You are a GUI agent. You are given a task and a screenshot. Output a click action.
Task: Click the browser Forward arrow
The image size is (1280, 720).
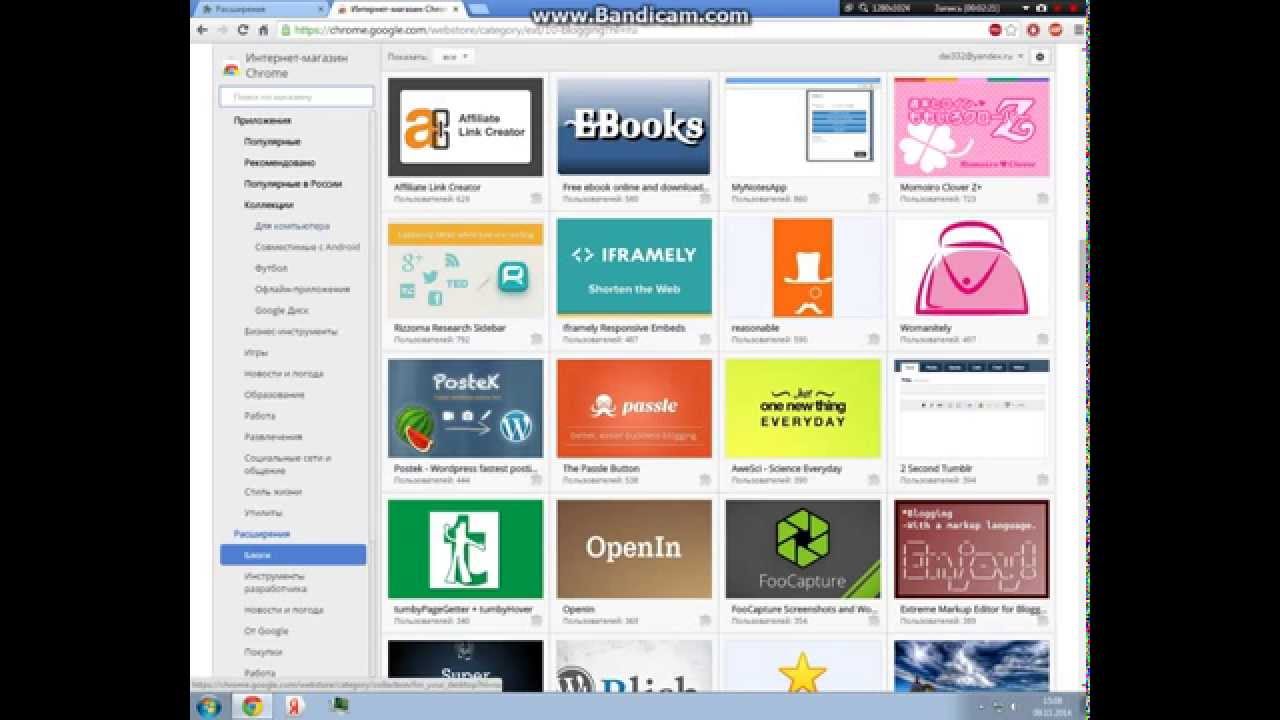coord(222,30)
